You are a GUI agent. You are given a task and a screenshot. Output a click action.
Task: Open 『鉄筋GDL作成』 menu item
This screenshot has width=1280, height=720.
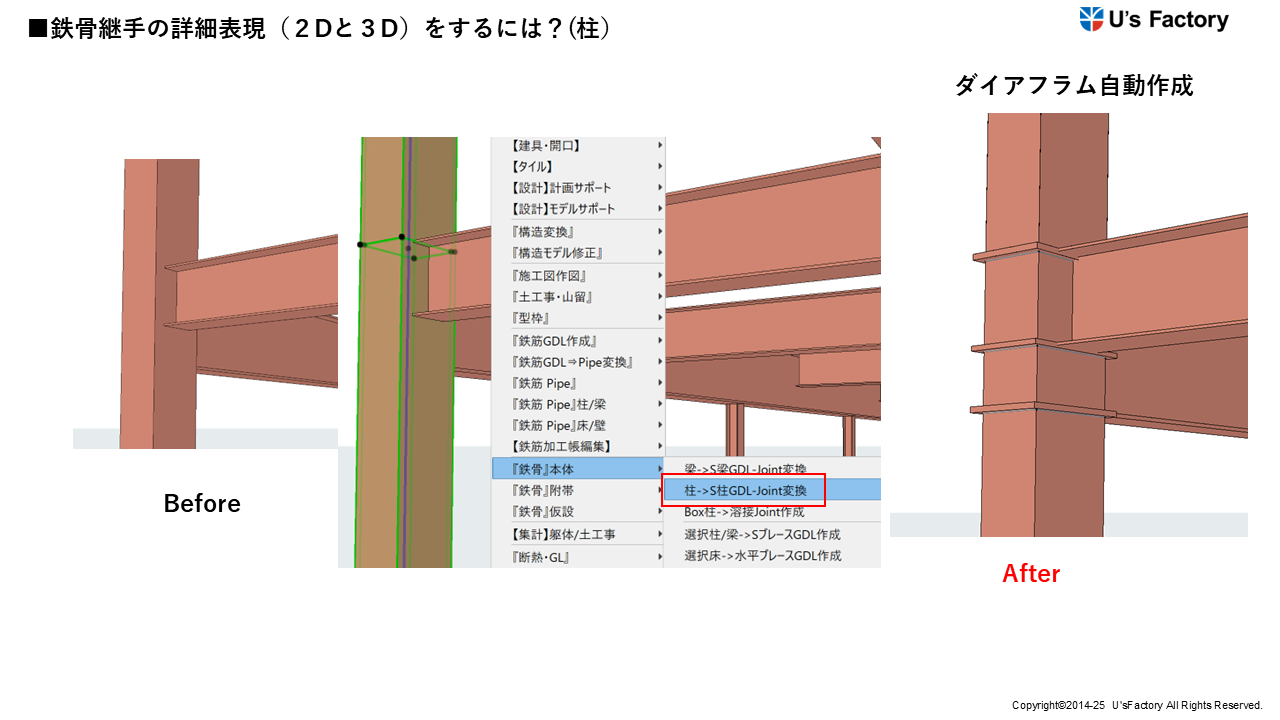[x=554, y=341]
